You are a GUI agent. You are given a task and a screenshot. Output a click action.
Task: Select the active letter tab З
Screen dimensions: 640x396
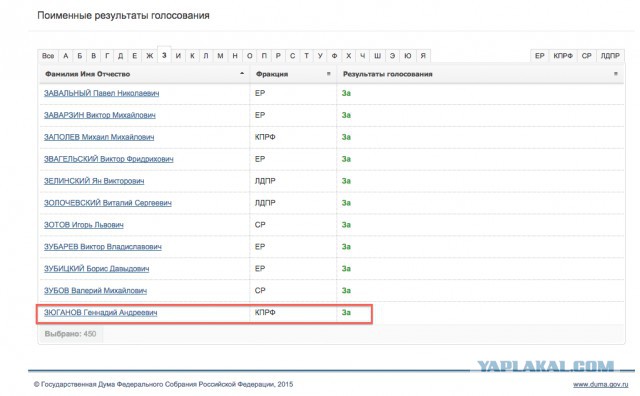click(164, 55)
